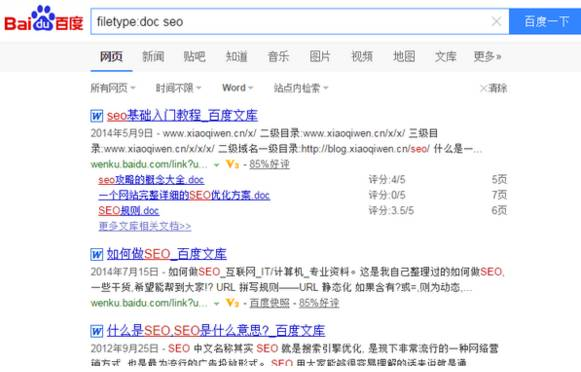Viewport: 581px width, 372px height.
Task: Open 85%好评 link in second result
Action: pyautogui.click(x=319, y=303)
